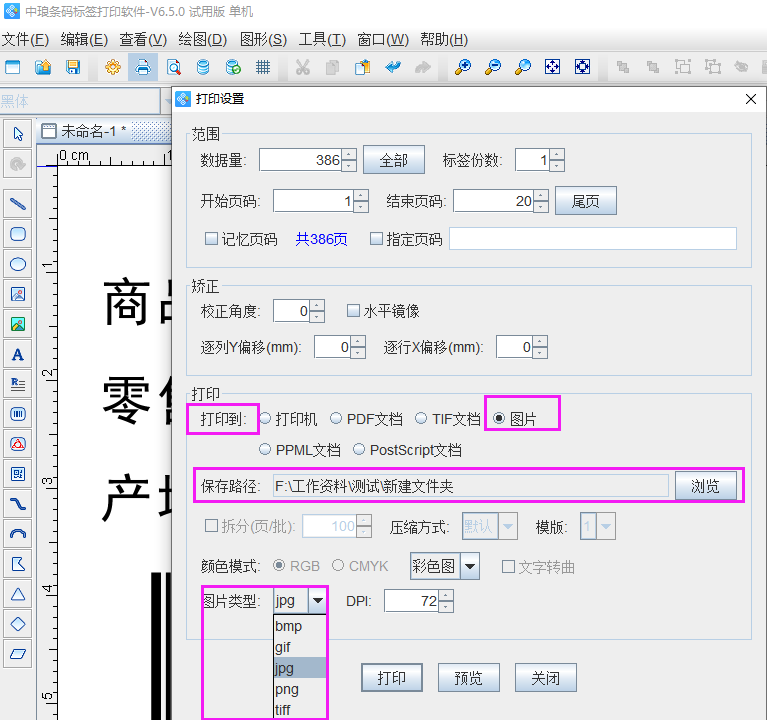Choose the 图片 radio option
Image resolution: width=767 pixels, height=720 pixels.
[499, 418]
